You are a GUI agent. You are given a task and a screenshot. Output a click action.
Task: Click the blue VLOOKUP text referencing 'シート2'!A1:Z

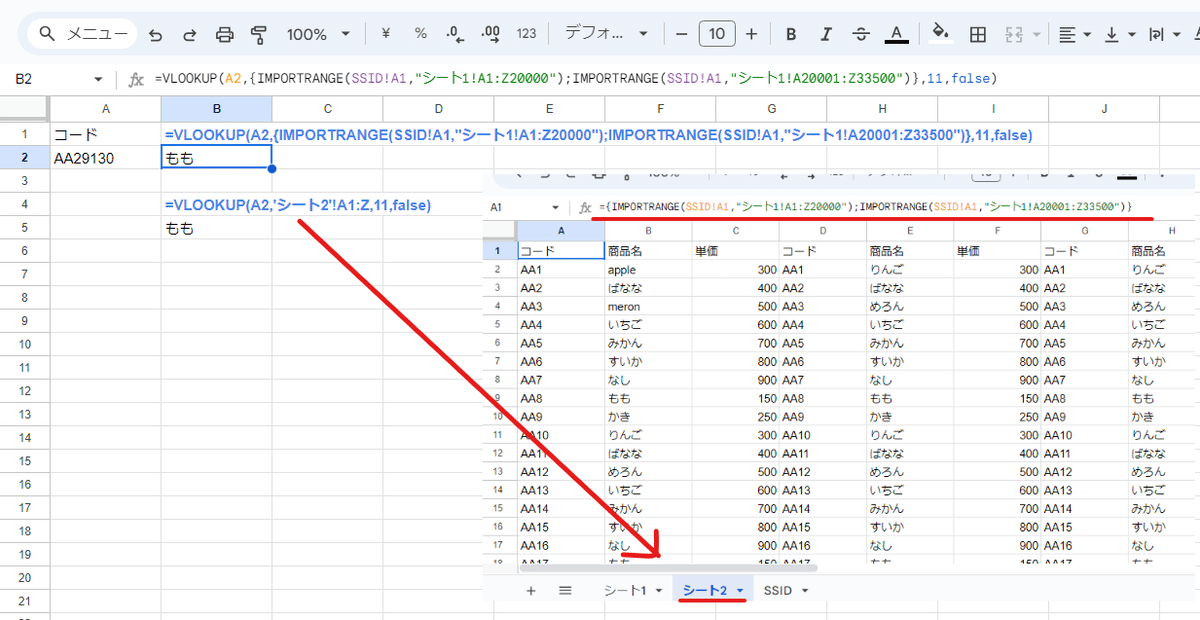click(x=298, y=205)
